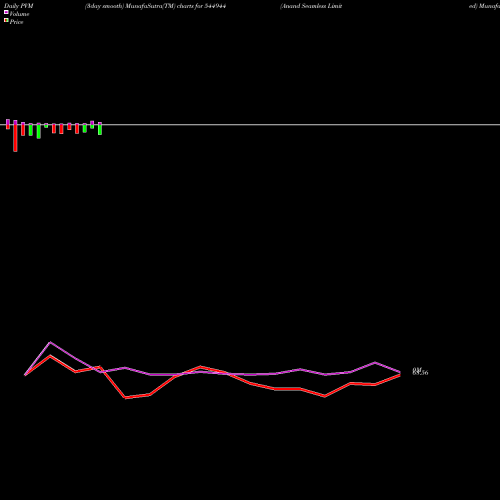
Task: Click the last green bar in the bar chart
Action: (100, 129)
